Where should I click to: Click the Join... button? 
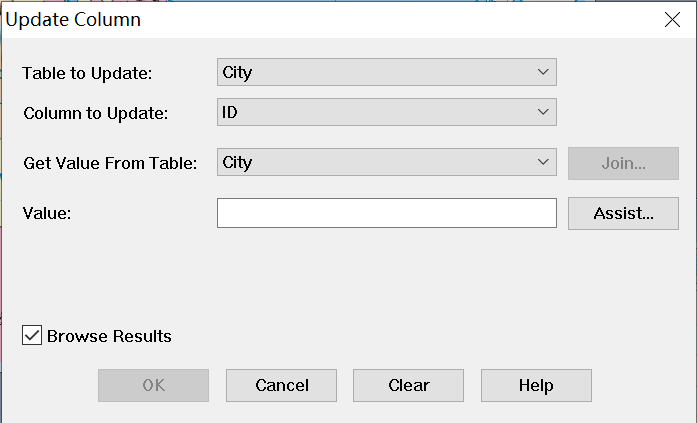(623, 163)
